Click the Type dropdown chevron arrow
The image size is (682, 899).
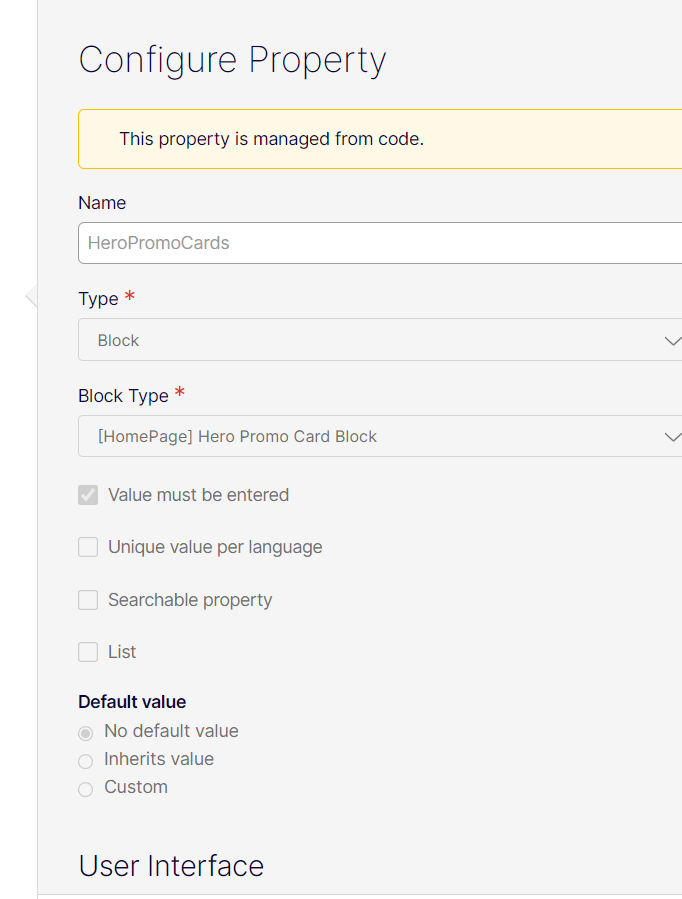click(x=671, y=341)
